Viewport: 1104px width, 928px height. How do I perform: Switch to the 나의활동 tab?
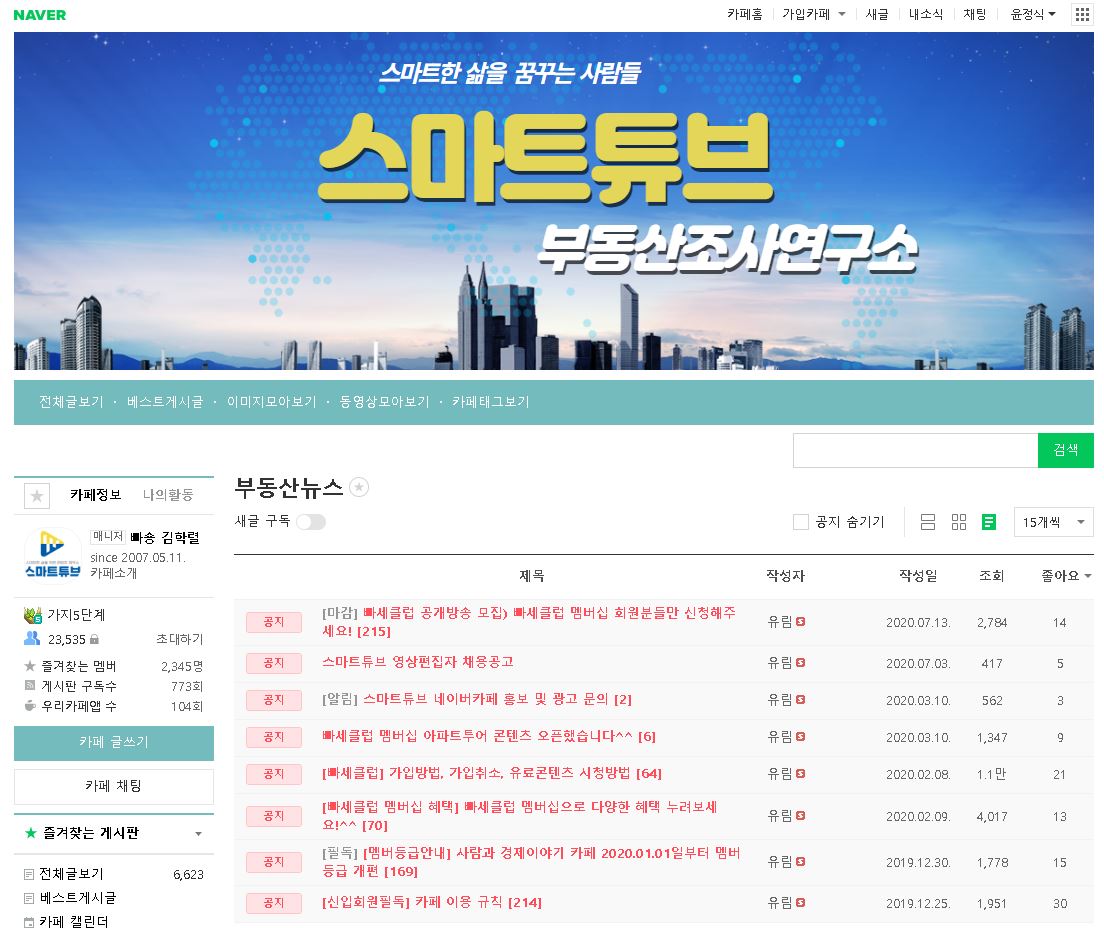click(x=168, y=495)
